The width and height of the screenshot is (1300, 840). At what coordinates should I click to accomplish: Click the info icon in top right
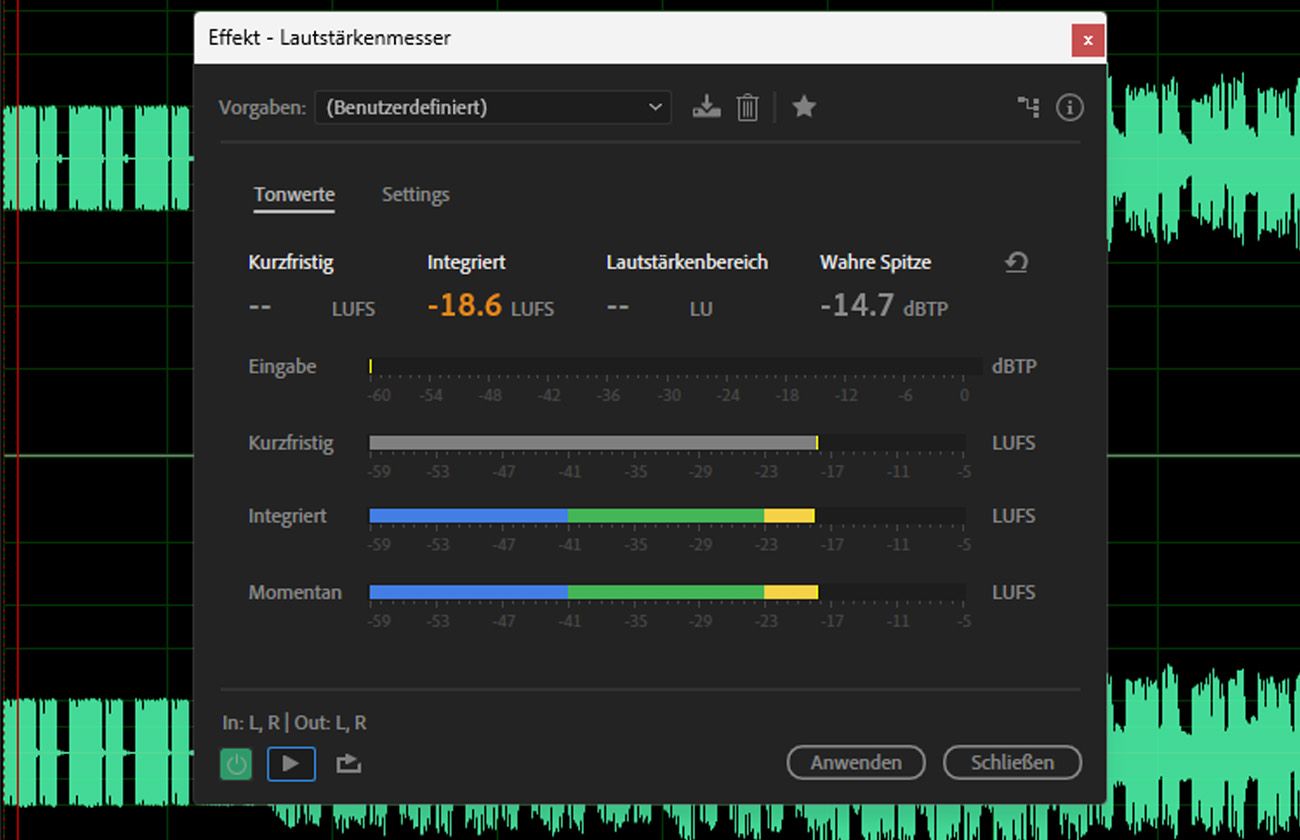pos(1069,107)
